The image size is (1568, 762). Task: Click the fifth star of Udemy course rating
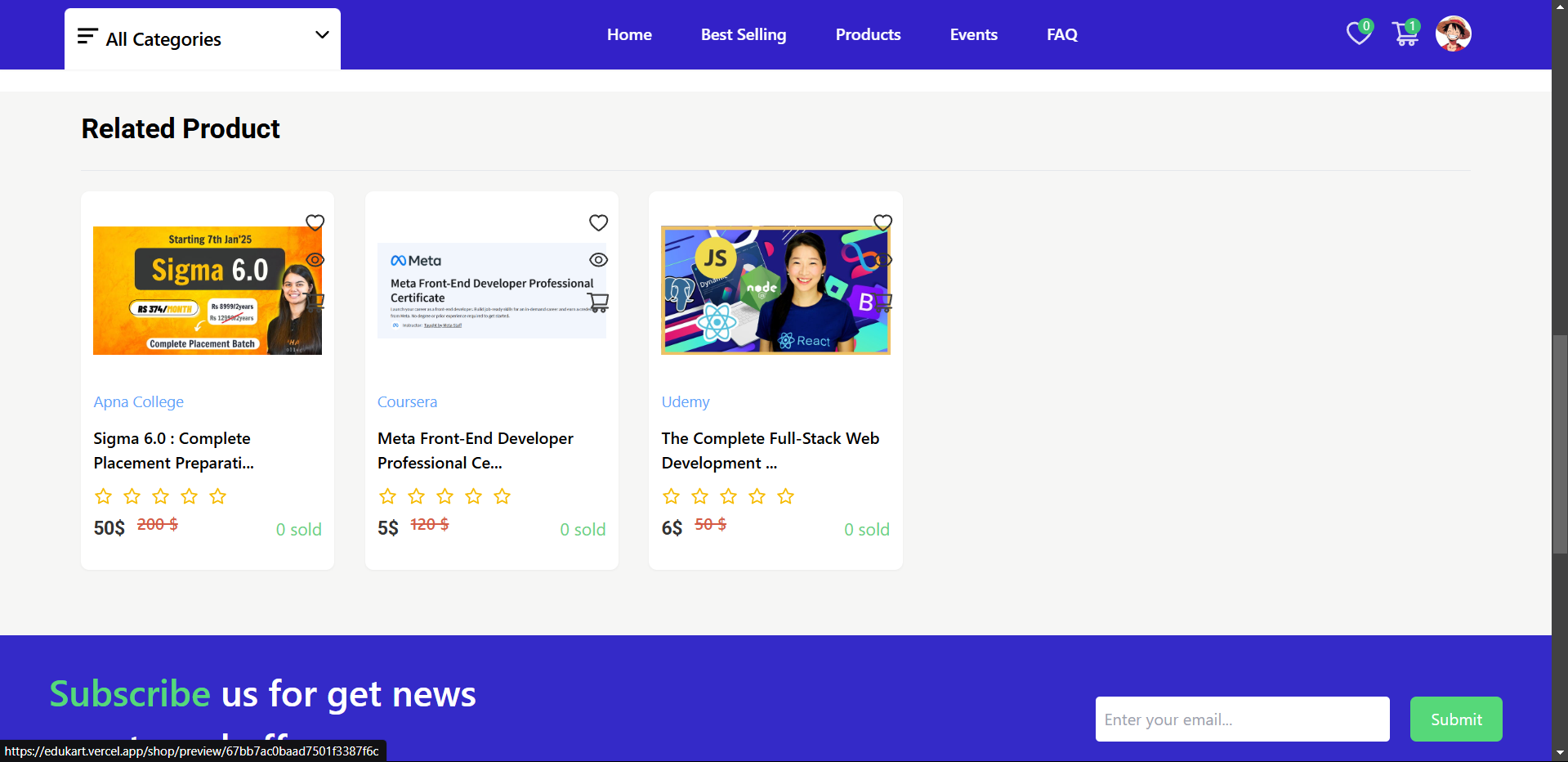[x=786, y=496]
